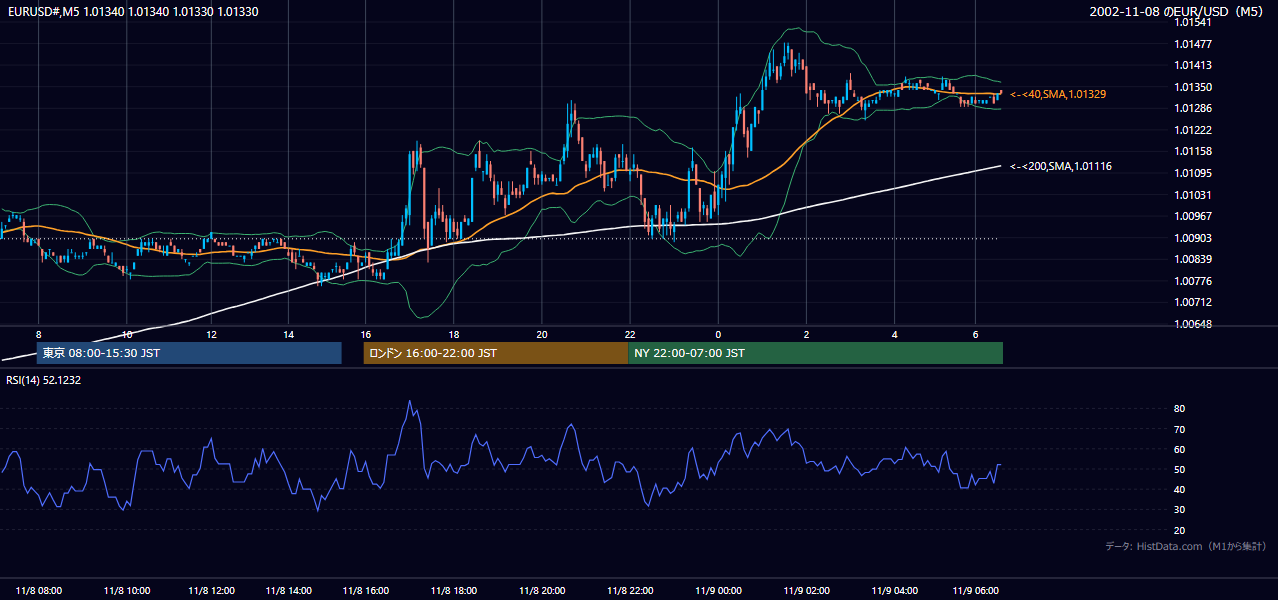Click hour tick 20 under price chart
1278x600 pixels.
(x=541, y=334)
